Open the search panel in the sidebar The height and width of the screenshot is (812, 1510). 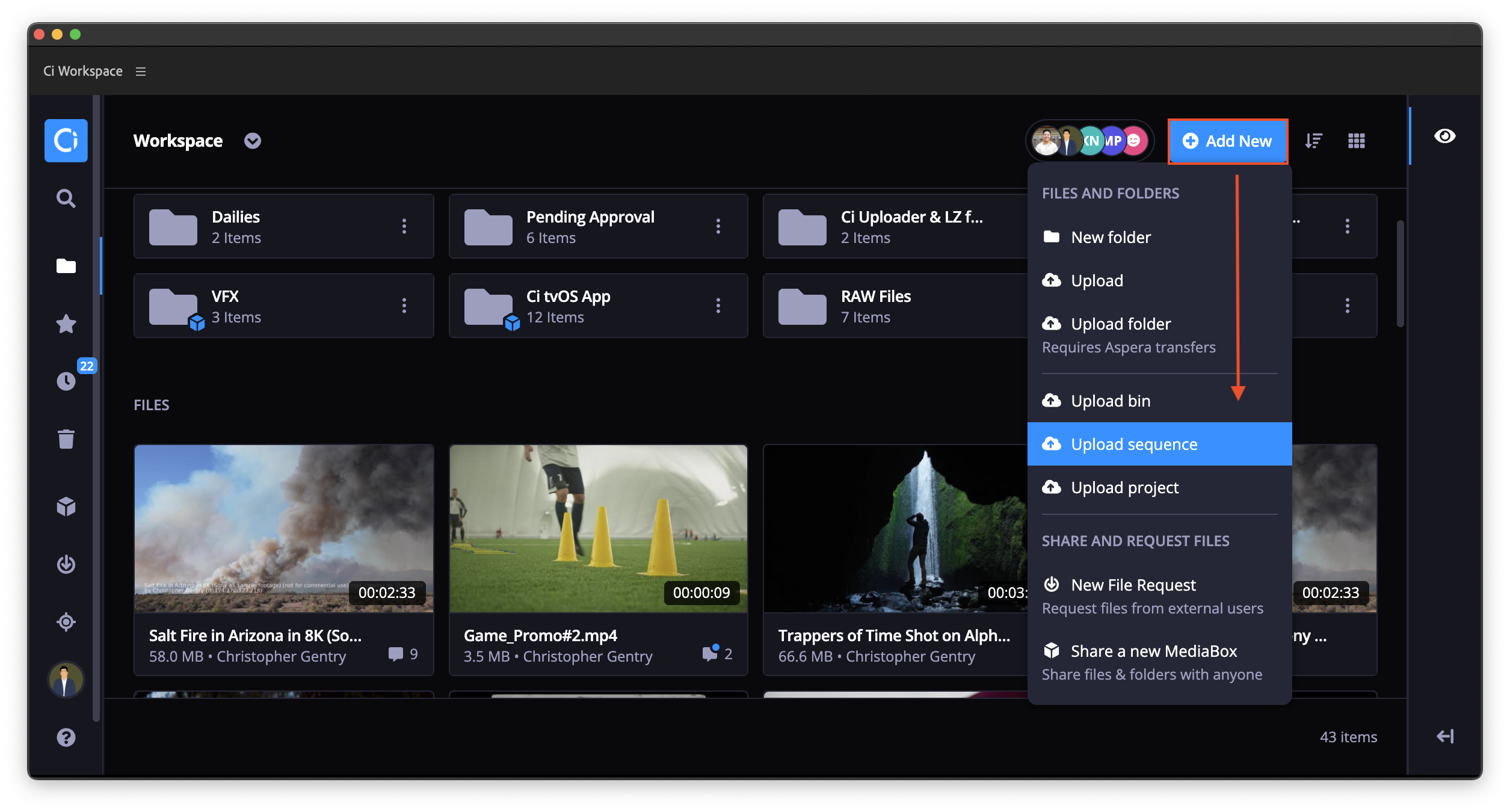tap(66, 198)
